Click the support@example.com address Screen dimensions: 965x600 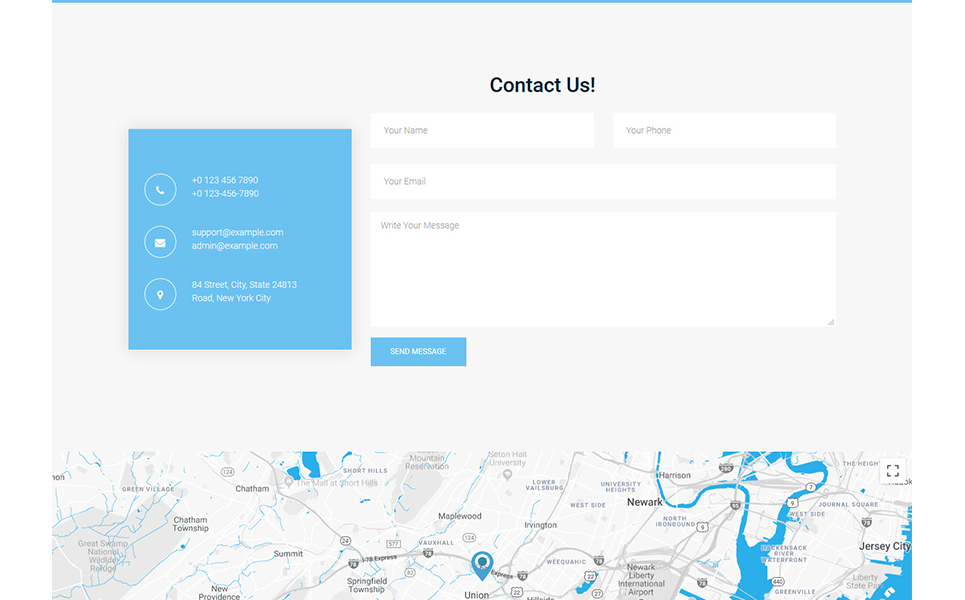coord(238,233)
